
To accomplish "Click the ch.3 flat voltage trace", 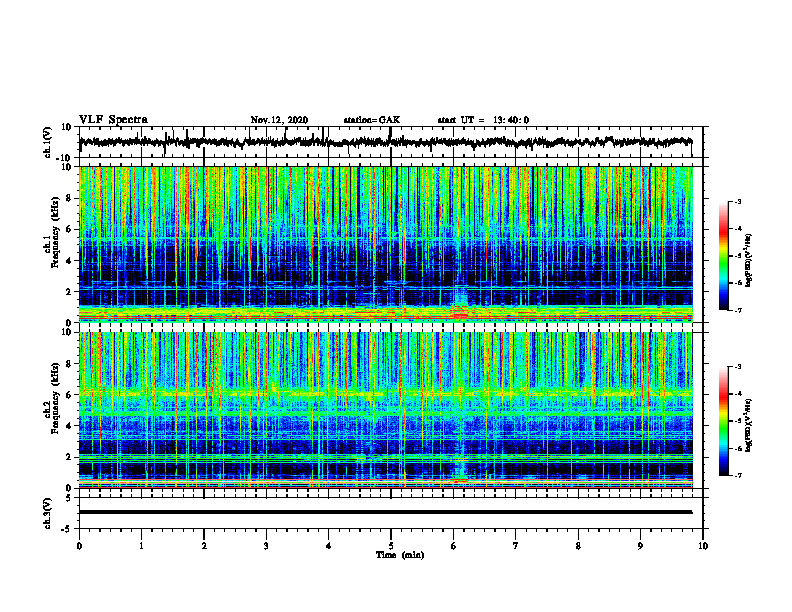I will [x=385, y=512].
